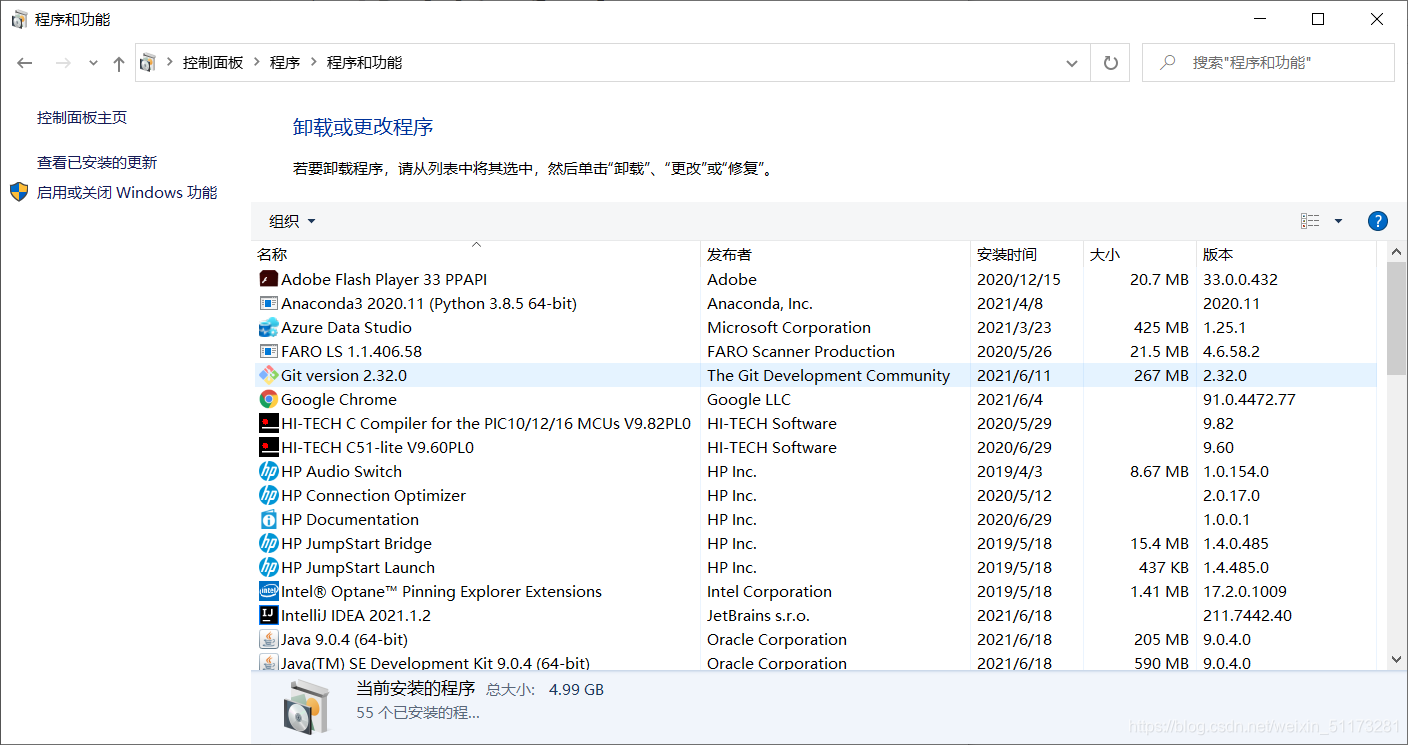
Task: Go forward with the right arrow
Action: coord(63,63)
